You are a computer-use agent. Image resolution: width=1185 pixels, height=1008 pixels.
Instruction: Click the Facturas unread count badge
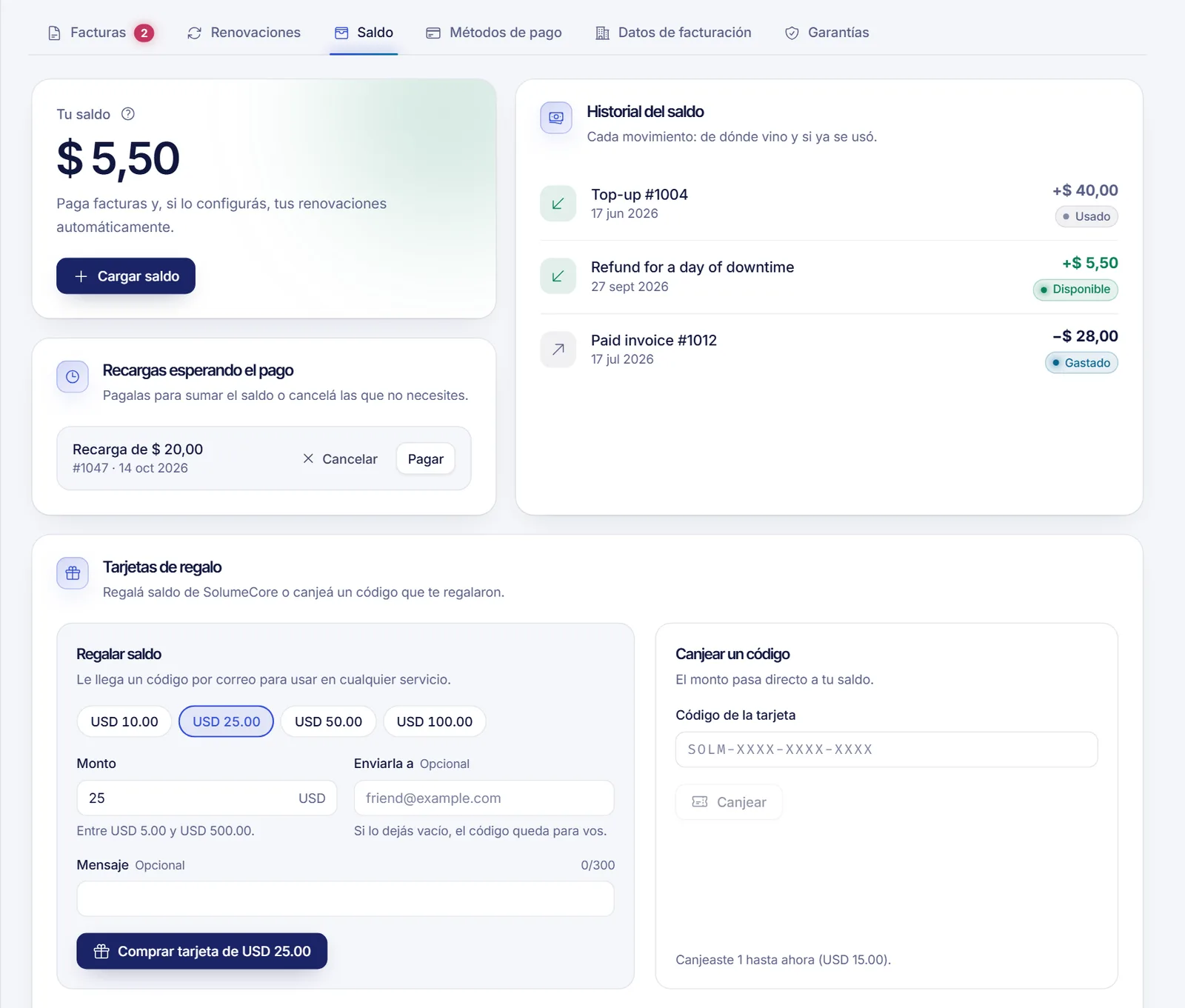click(x=144, y=33)
